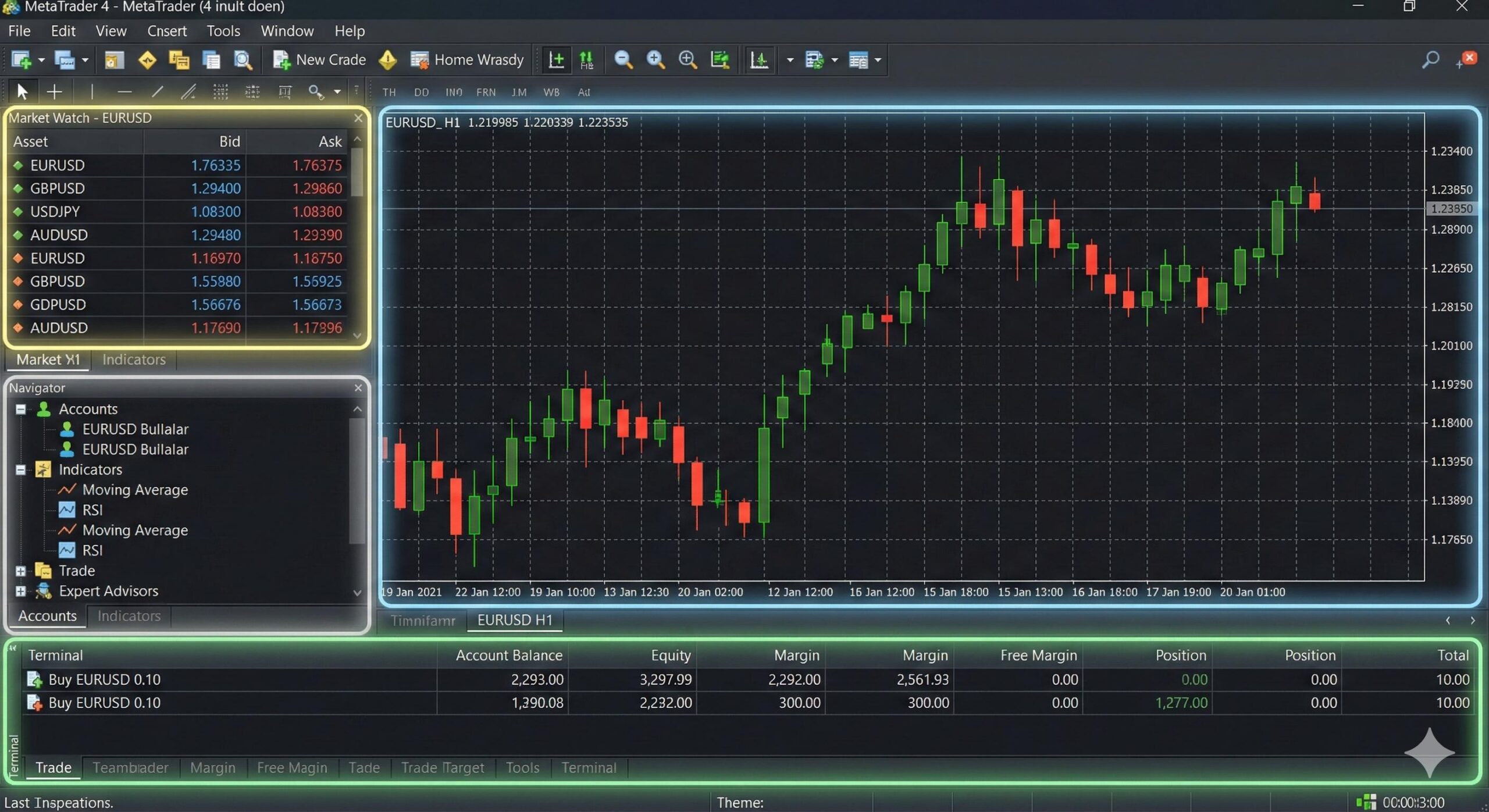
Task: Open Home Wrasdy from the toolbar
Action: click(466, 60)
